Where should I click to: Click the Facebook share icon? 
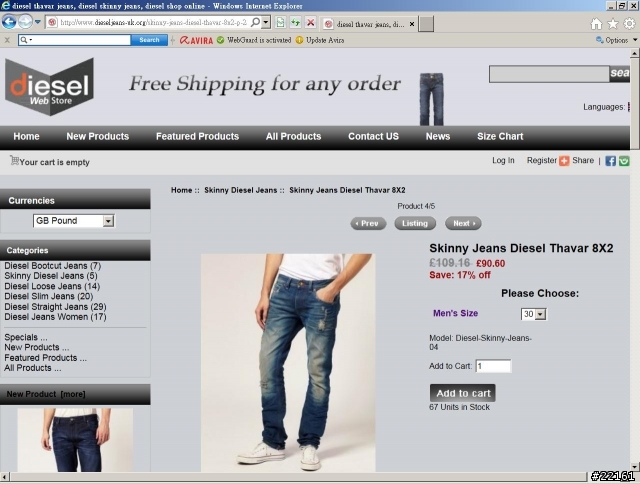(610, 161)
